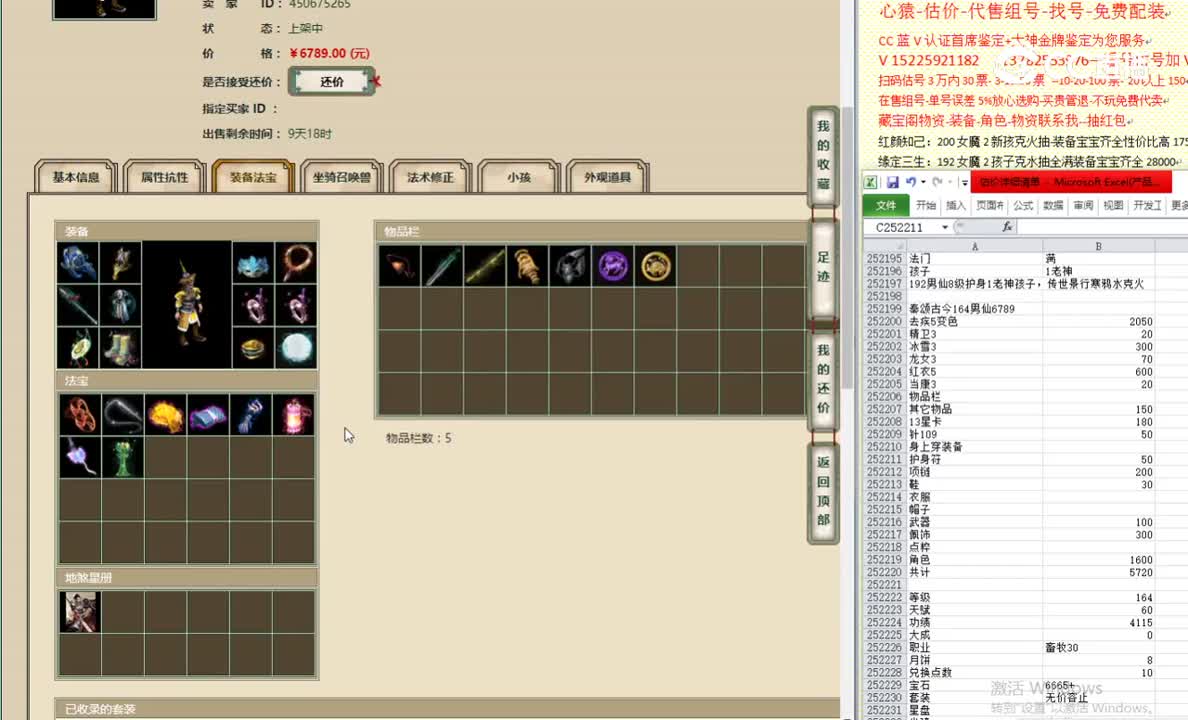This screenshot has width=1188, height=720.
Task: Select the silver whip magic treasure icon
Action: pos(123,415)
